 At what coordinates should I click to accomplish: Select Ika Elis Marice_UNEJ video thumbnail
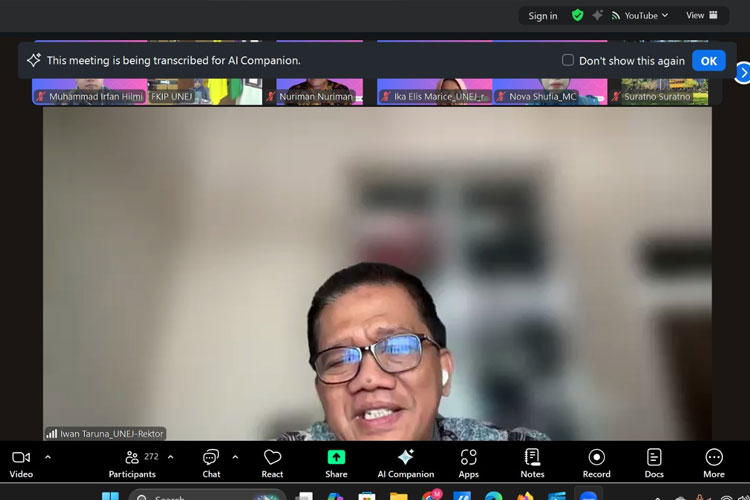pyautogui.click(x=434, y=91)
